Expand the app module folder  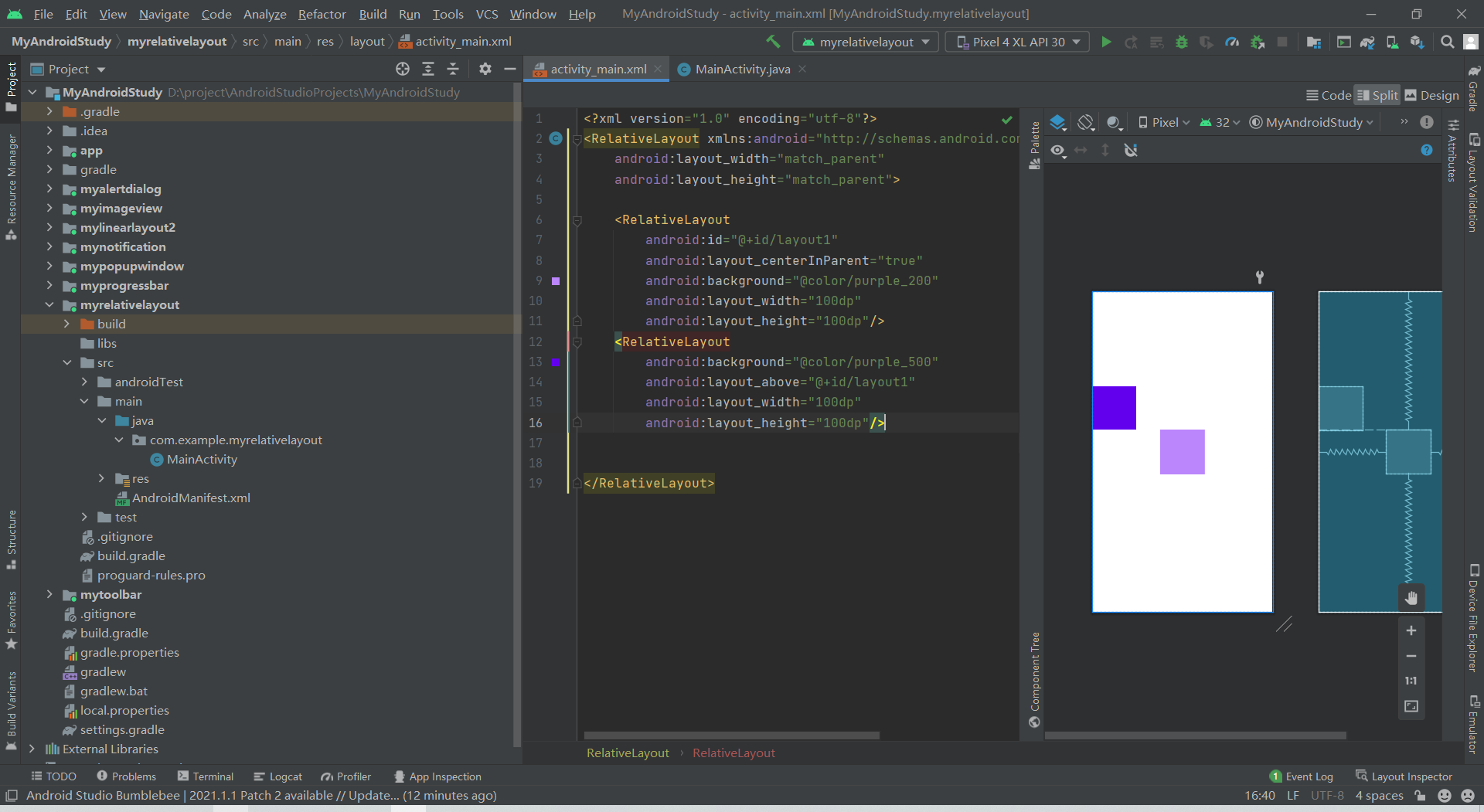click(x=49, y=150)
